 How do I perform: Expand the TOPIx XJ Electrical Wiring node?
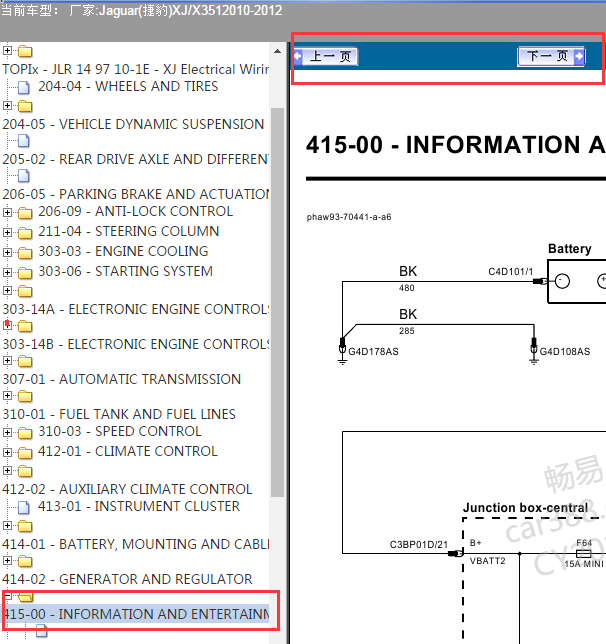coord(7,51)
